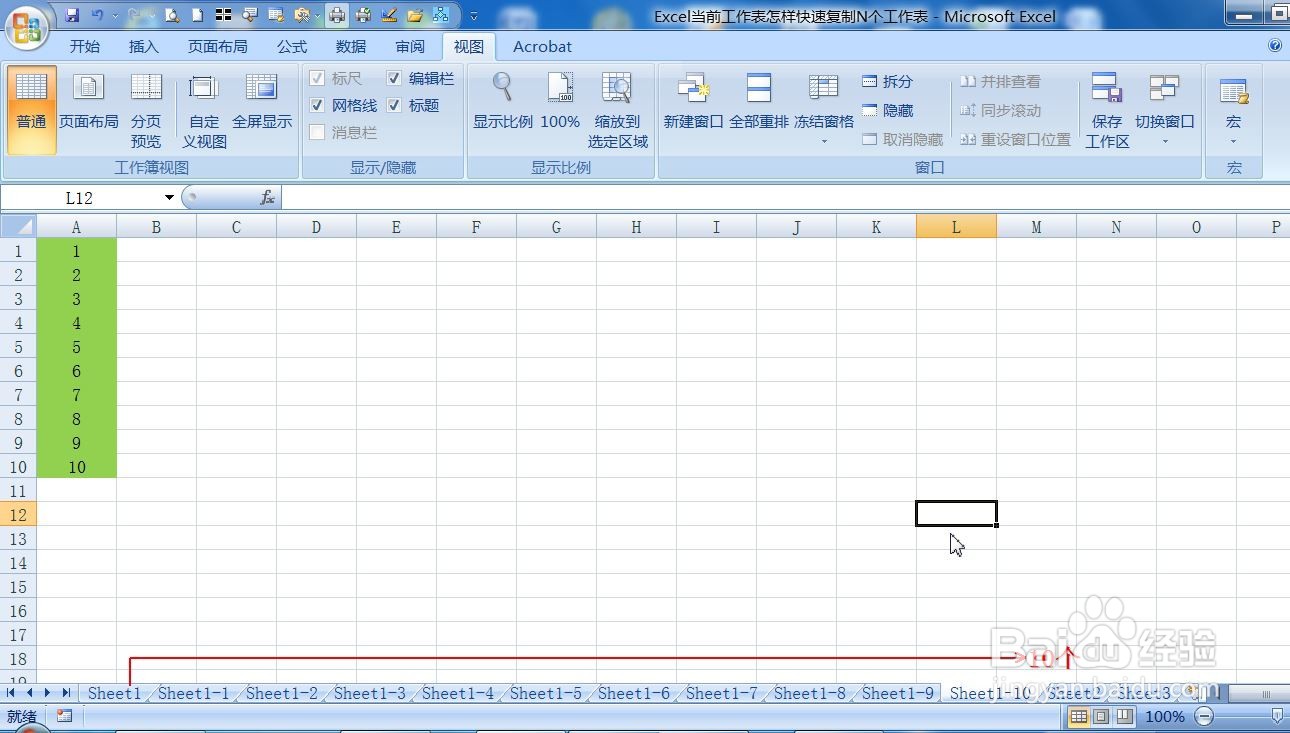This screenshot has width=1290, height=733.
Task: Switch to Sheet1 tab
Action: [x=114, y=693]
